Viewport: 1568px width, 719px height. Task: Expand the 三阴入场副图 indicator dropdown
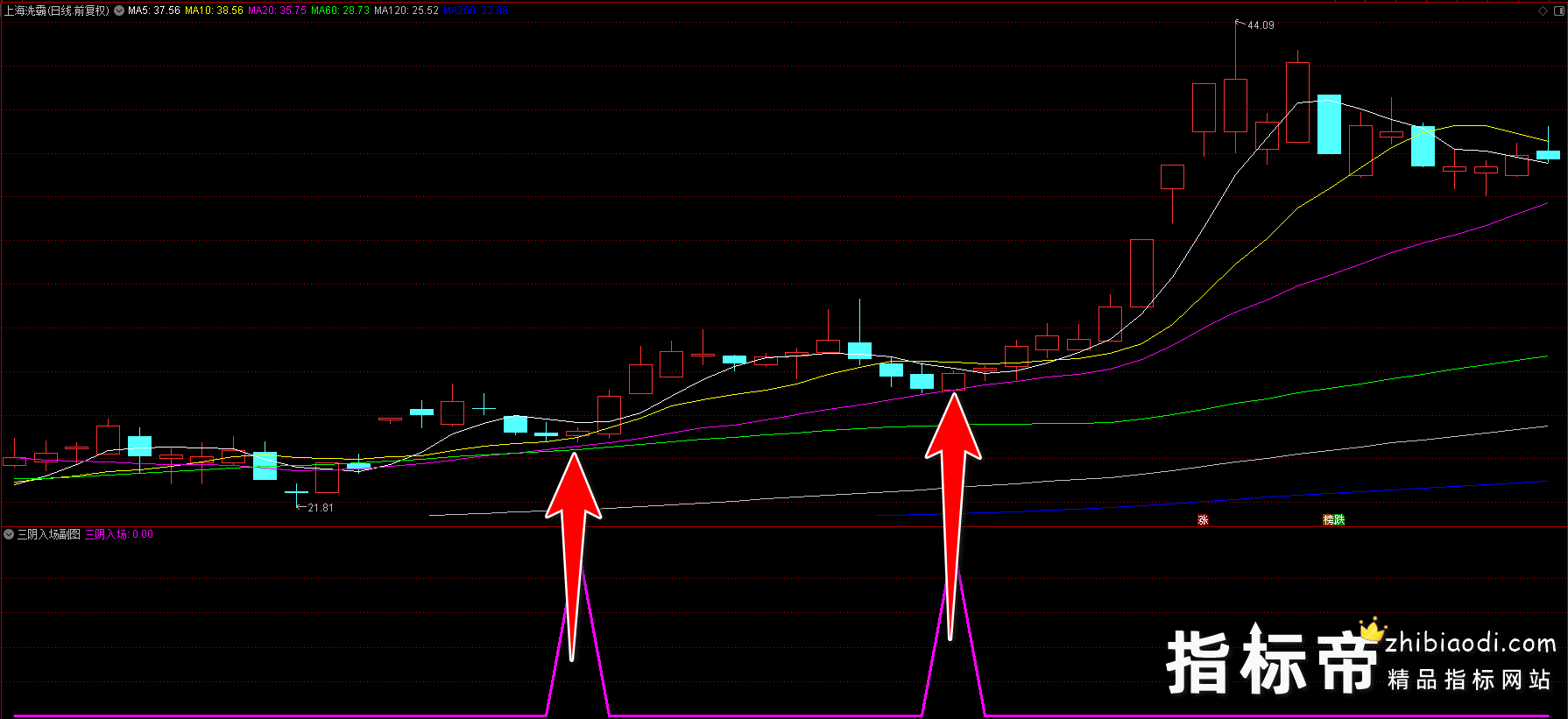click(9, 534)
